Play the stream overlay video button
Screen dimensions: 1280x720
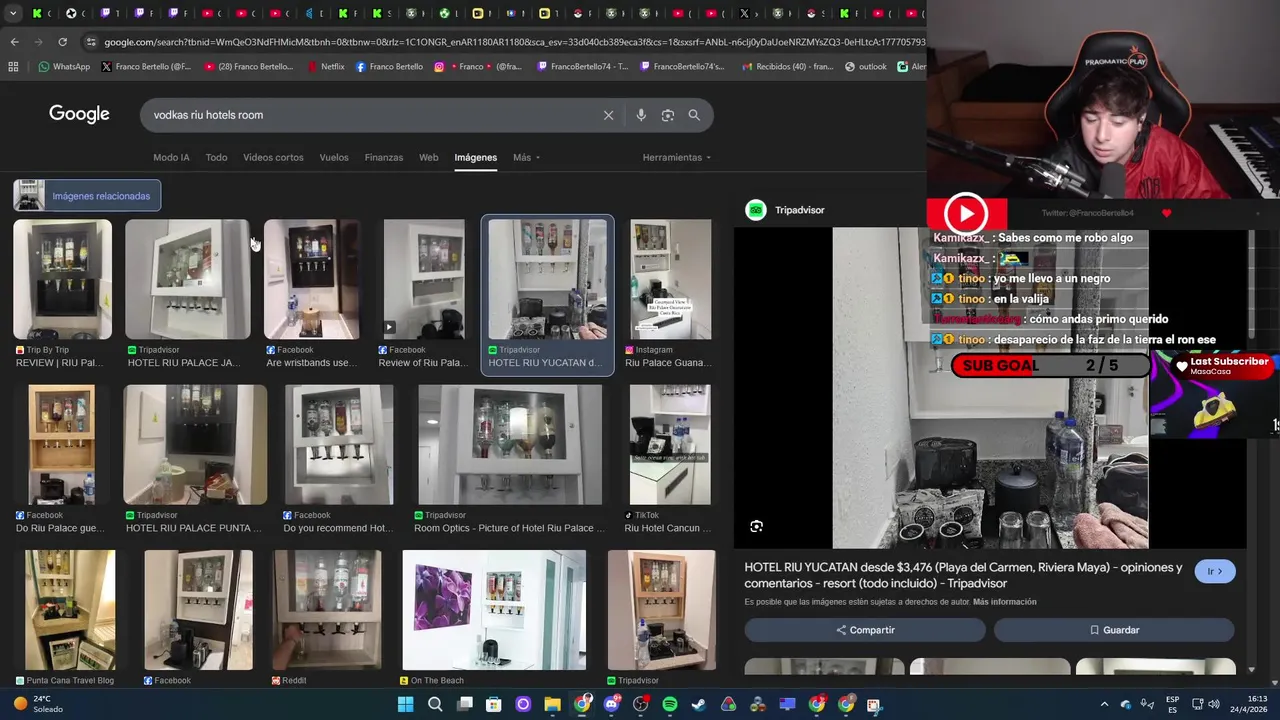[965, 214]
